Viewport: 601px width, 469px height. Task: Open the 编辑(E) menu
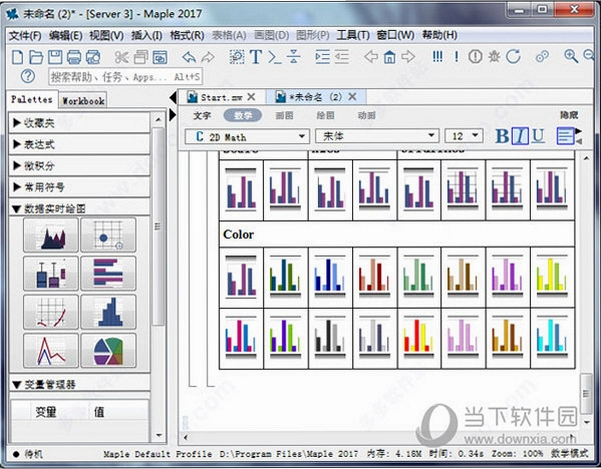point(66,36)
